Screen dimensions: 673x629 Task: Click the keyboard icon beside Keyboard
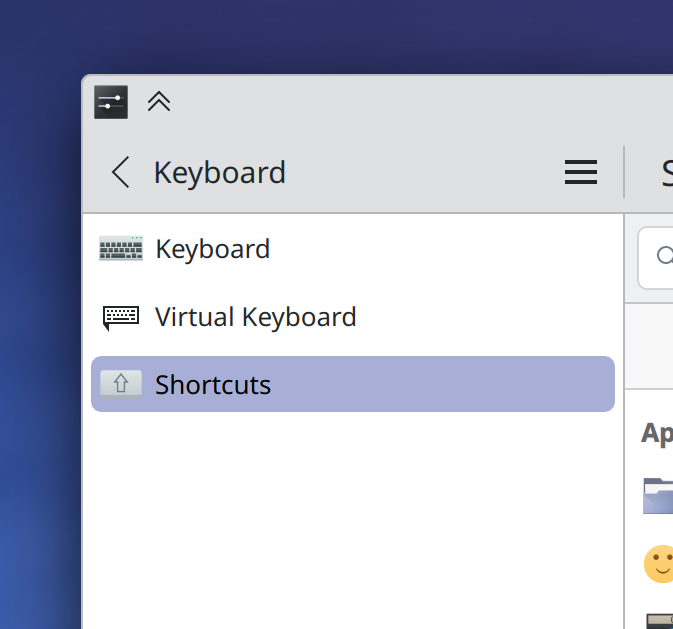(x=121, y=248)
